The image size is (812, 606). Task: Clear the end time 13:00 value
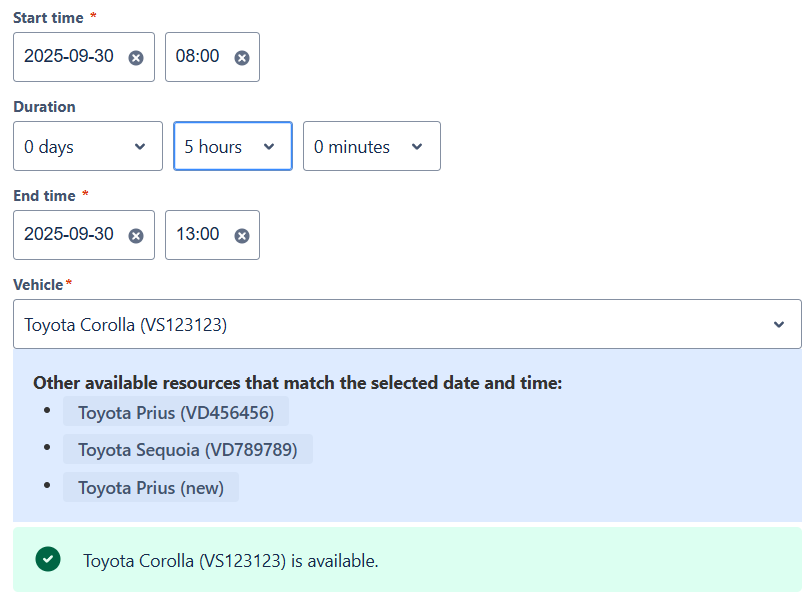click(241, 235)
